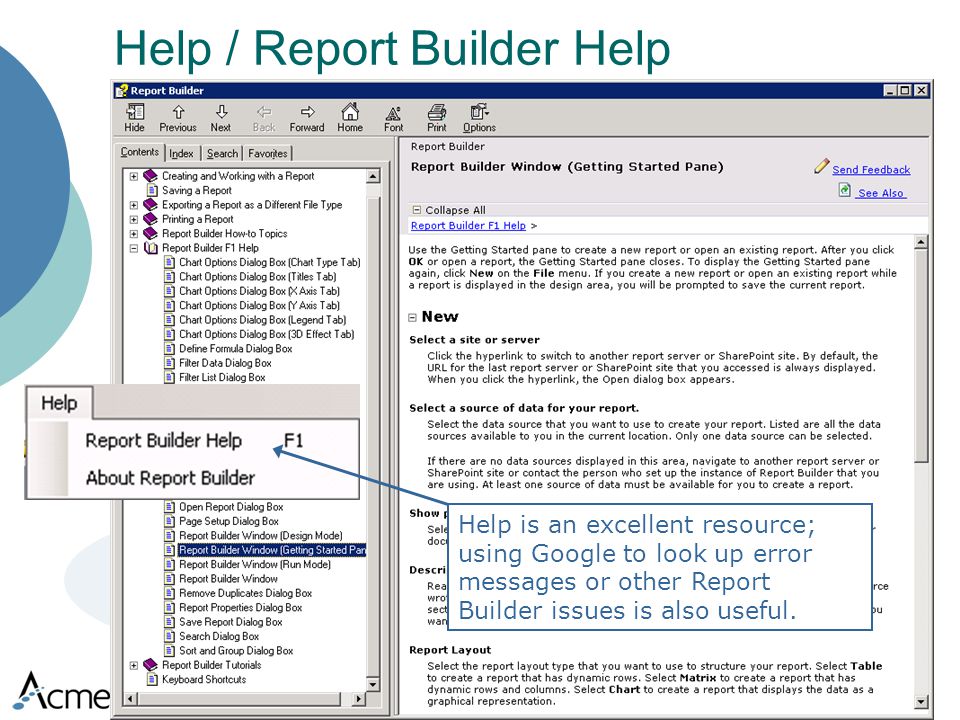Click the See Also page icon
Viewport: 960px width, 720px height.
(845, 190)
